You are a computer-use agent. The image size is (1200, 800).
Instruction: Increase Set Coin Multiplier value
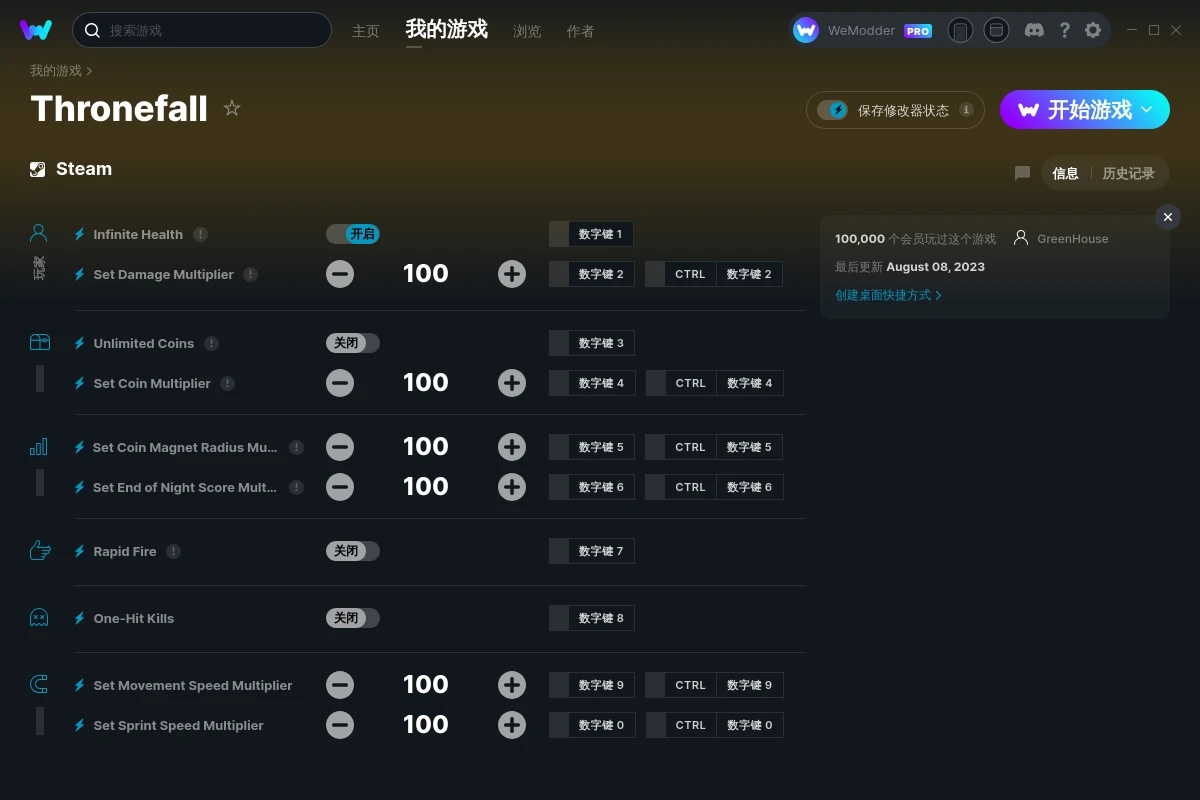coord(512,383)
